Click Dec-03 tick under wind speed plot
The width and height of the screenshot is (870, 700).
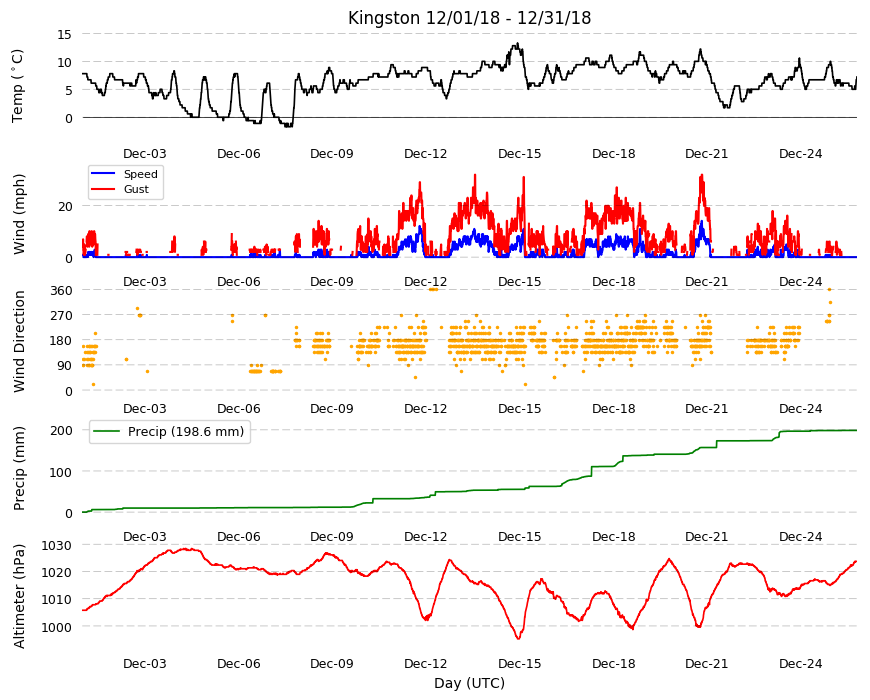[145, 281]
